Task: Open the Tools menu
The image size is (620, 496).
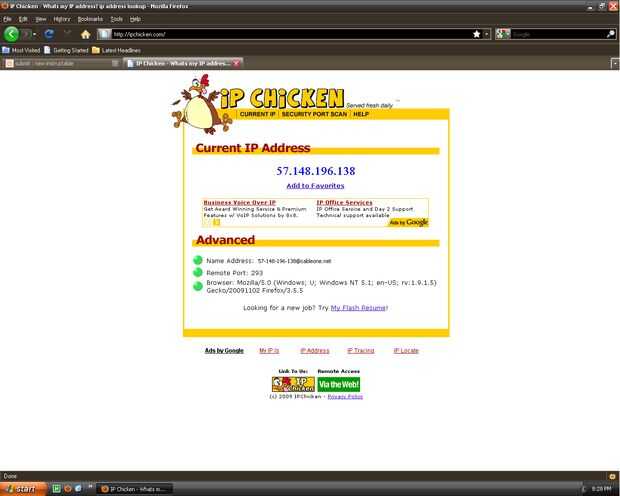Action: (116, 19)
